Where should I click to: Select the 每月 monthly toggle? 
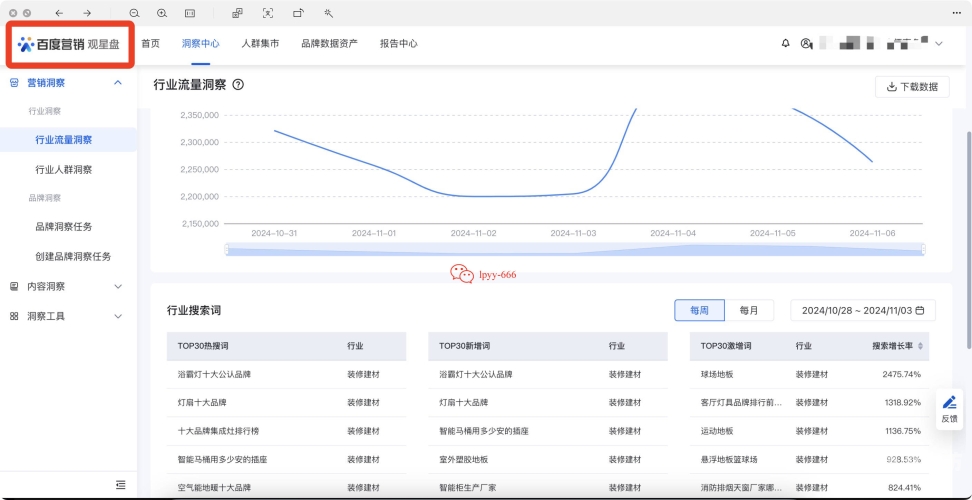click(x=749, y=310)
